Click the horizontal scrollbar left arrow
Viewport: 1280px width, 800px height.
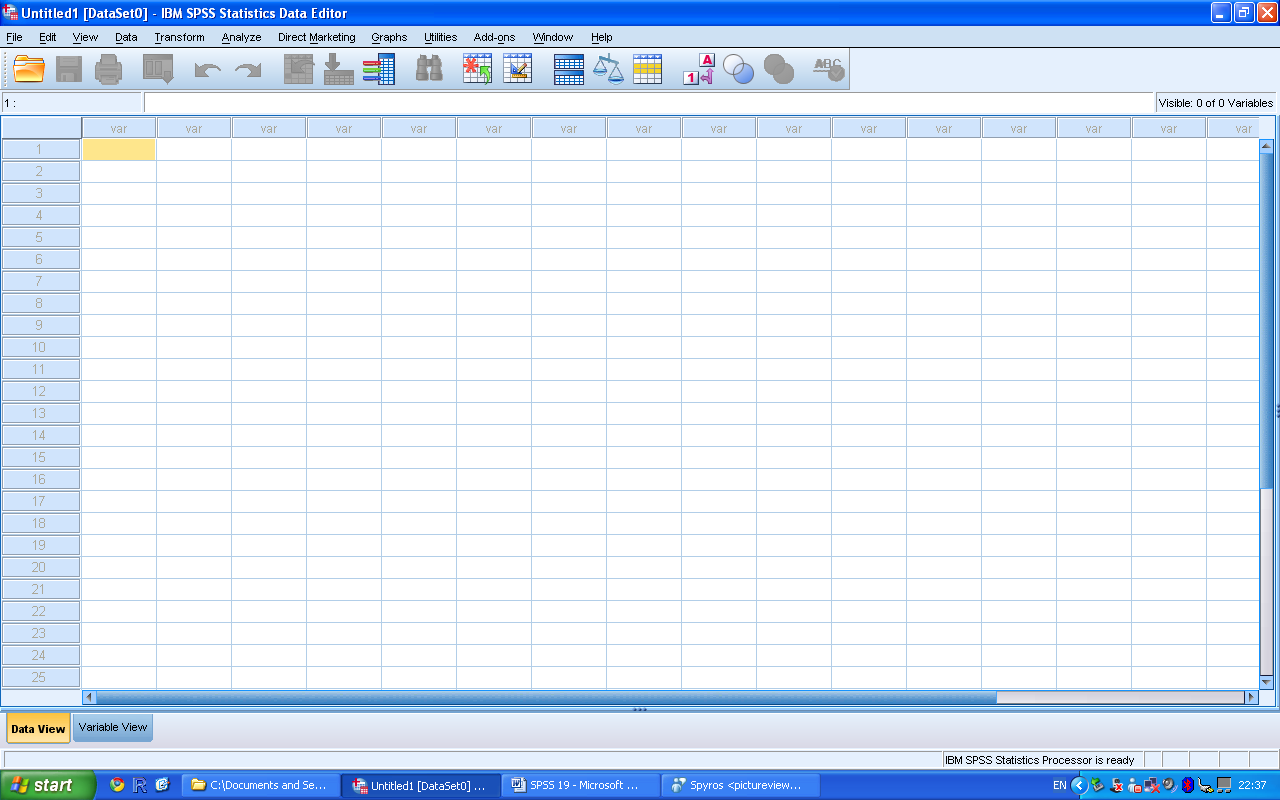[x=89, y=697]
